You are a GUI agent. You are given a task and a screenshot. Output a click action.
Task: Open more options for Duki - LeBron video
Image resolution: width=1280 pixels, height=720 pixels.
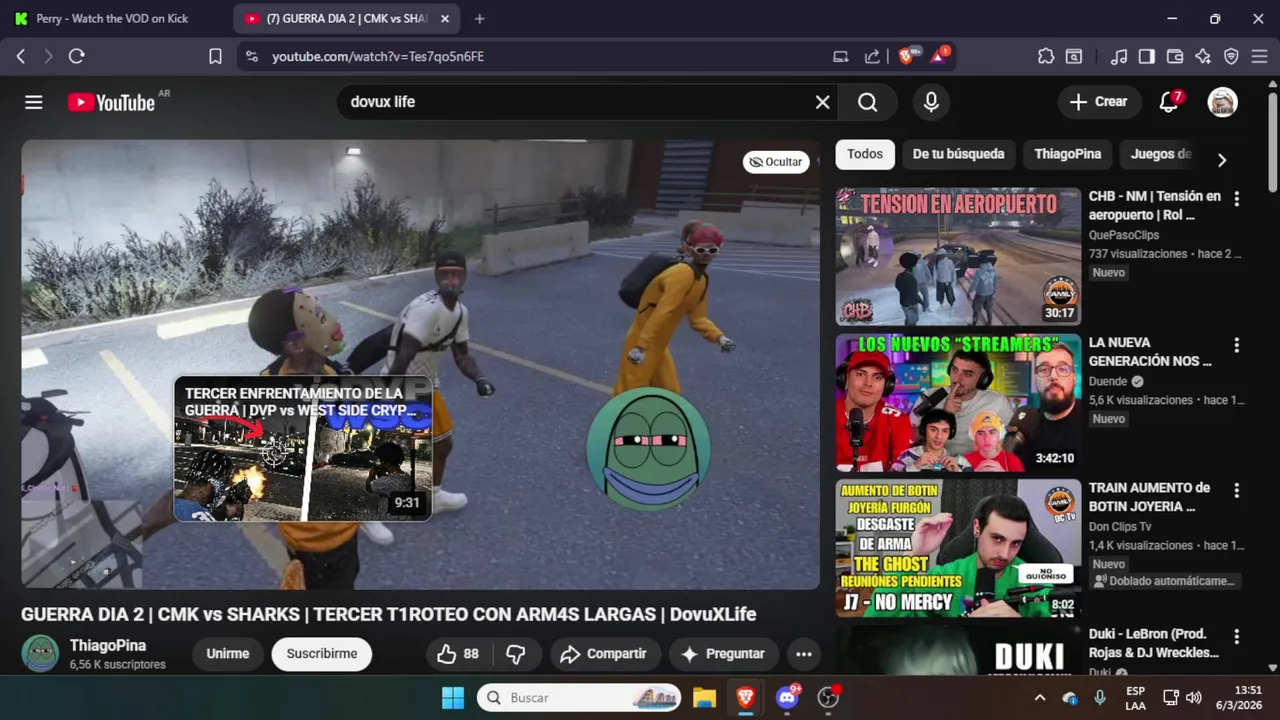1236,636
